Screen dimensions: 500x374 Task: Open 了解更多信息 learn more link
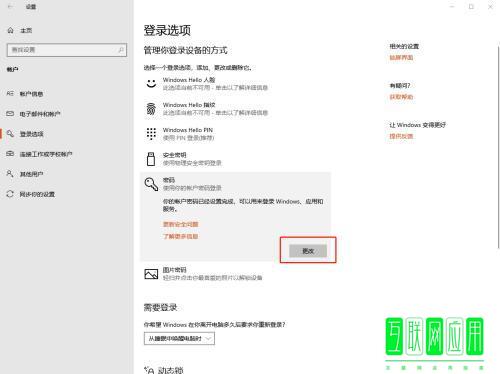180,236
